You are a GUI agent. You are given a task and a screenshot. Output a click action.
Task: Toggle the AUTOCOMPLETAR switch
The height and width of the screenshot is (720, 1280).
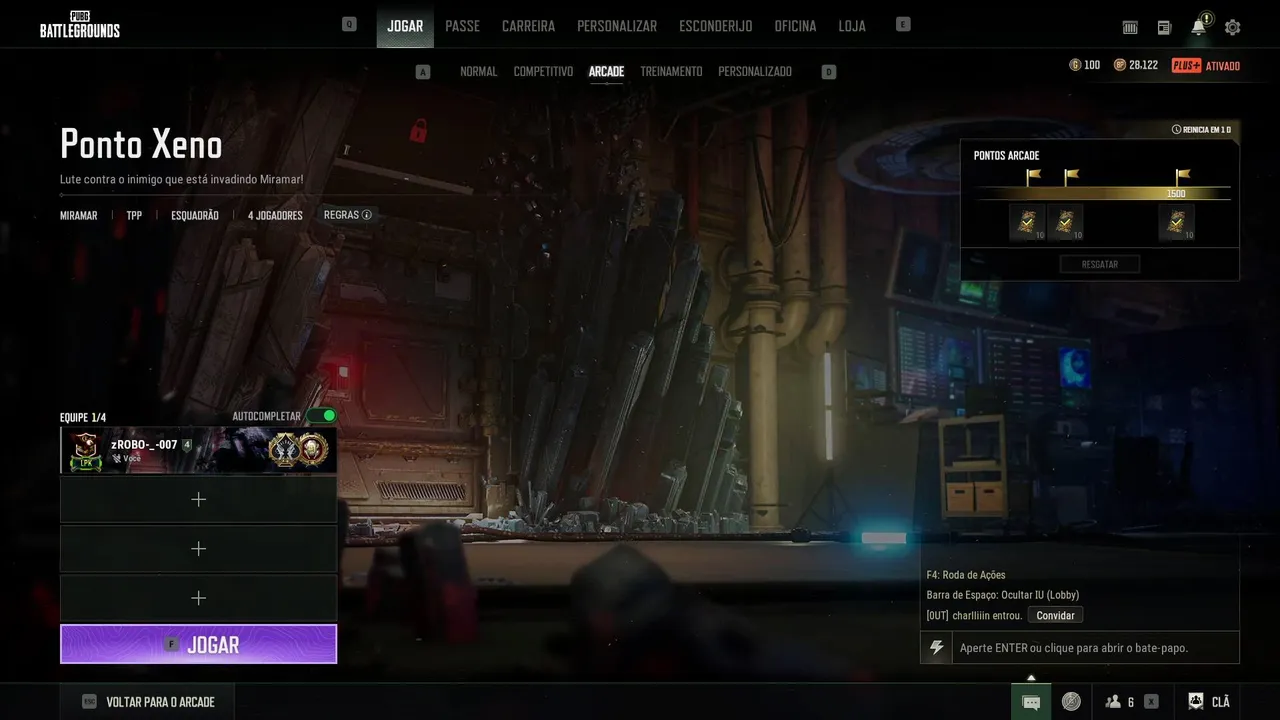coord(322,415)
